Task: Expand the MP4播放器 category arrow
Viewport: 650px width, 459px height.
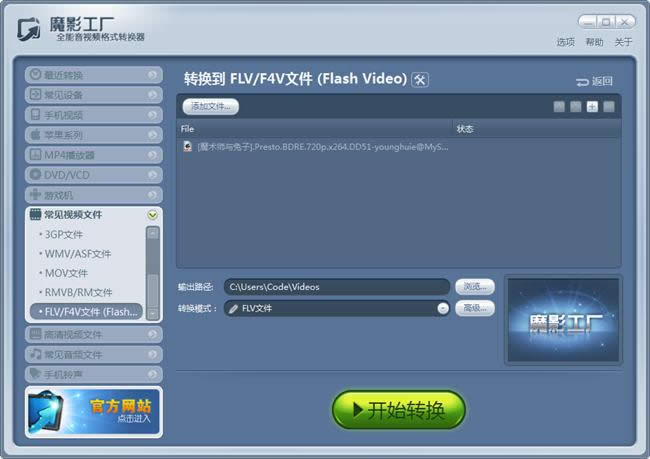Action: (x=152, y=155)
